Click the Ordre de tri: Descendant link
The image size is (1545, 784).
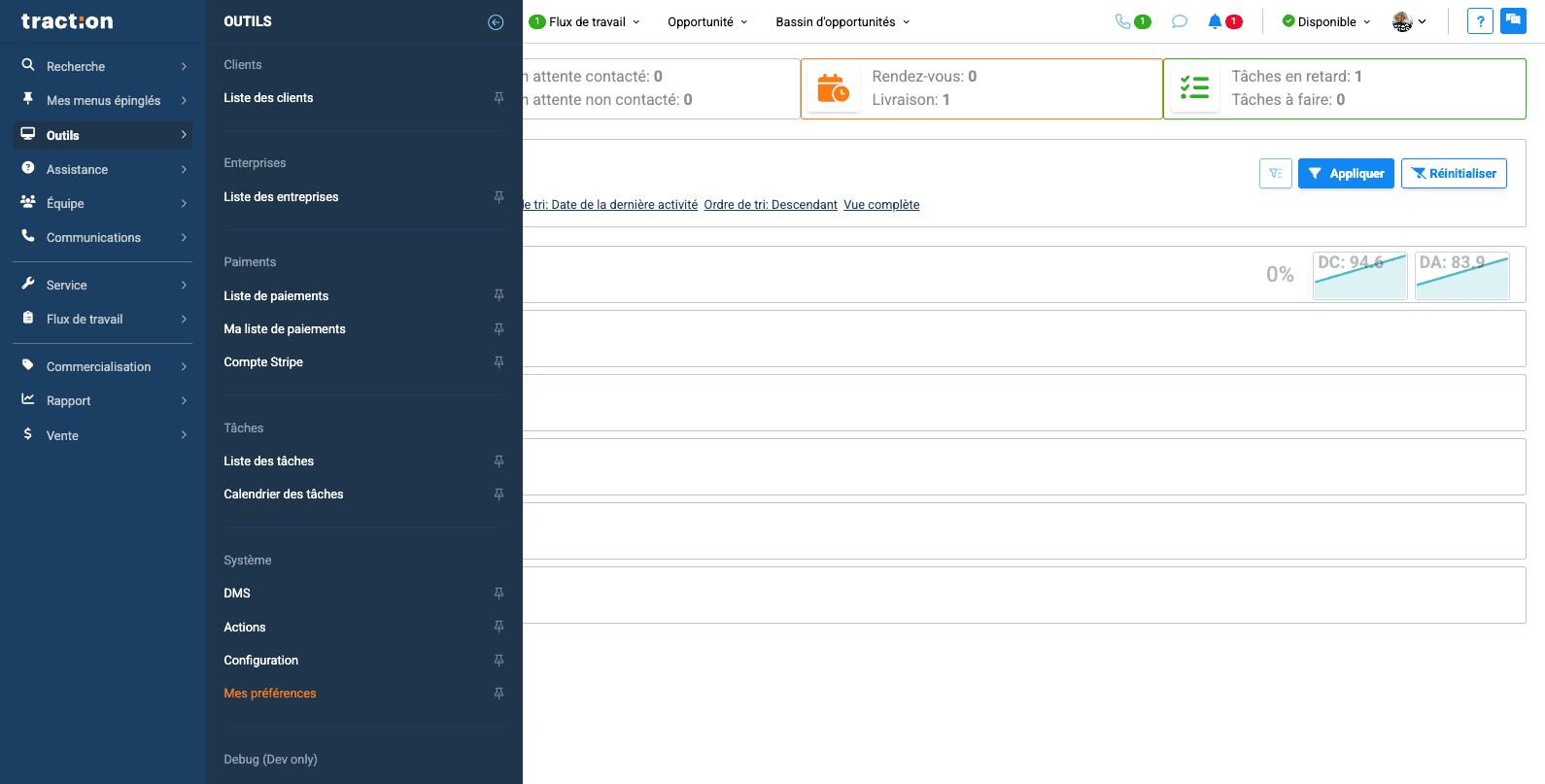[x=771, y=205]
